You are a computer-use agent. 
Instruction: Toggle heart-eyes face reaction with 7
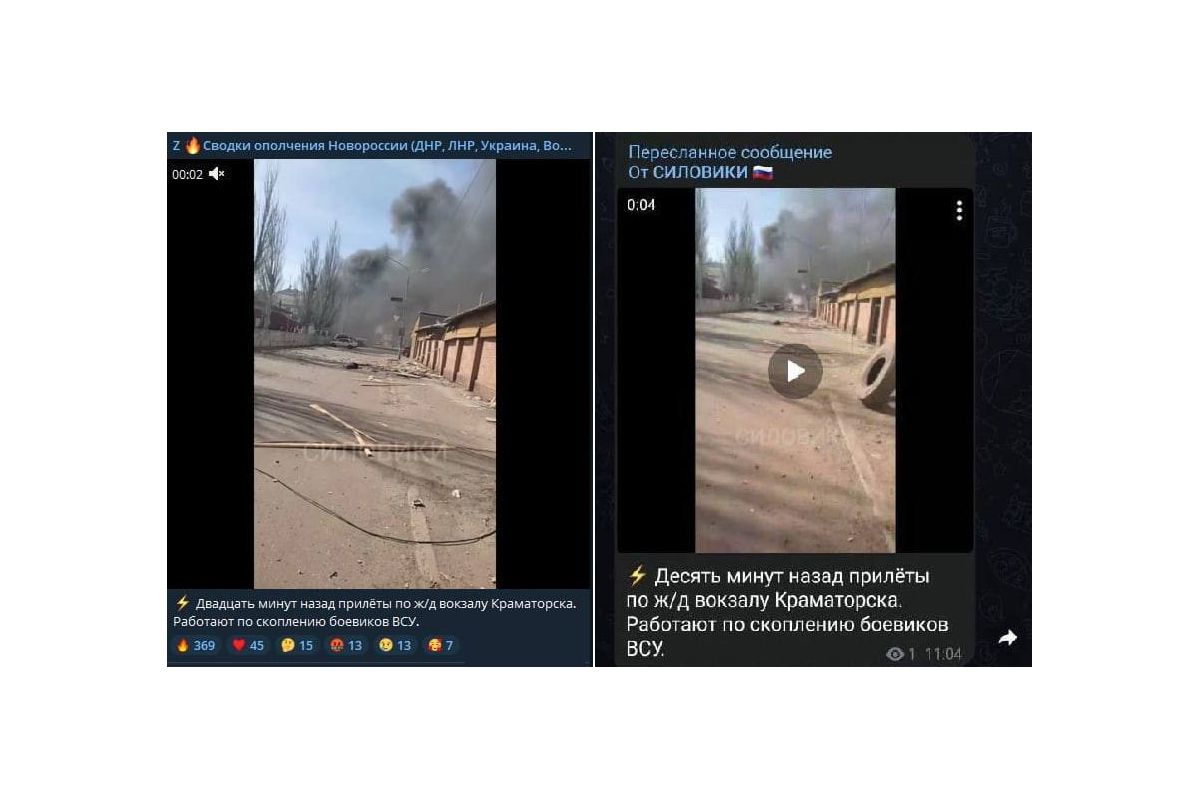tap(440, 645)
